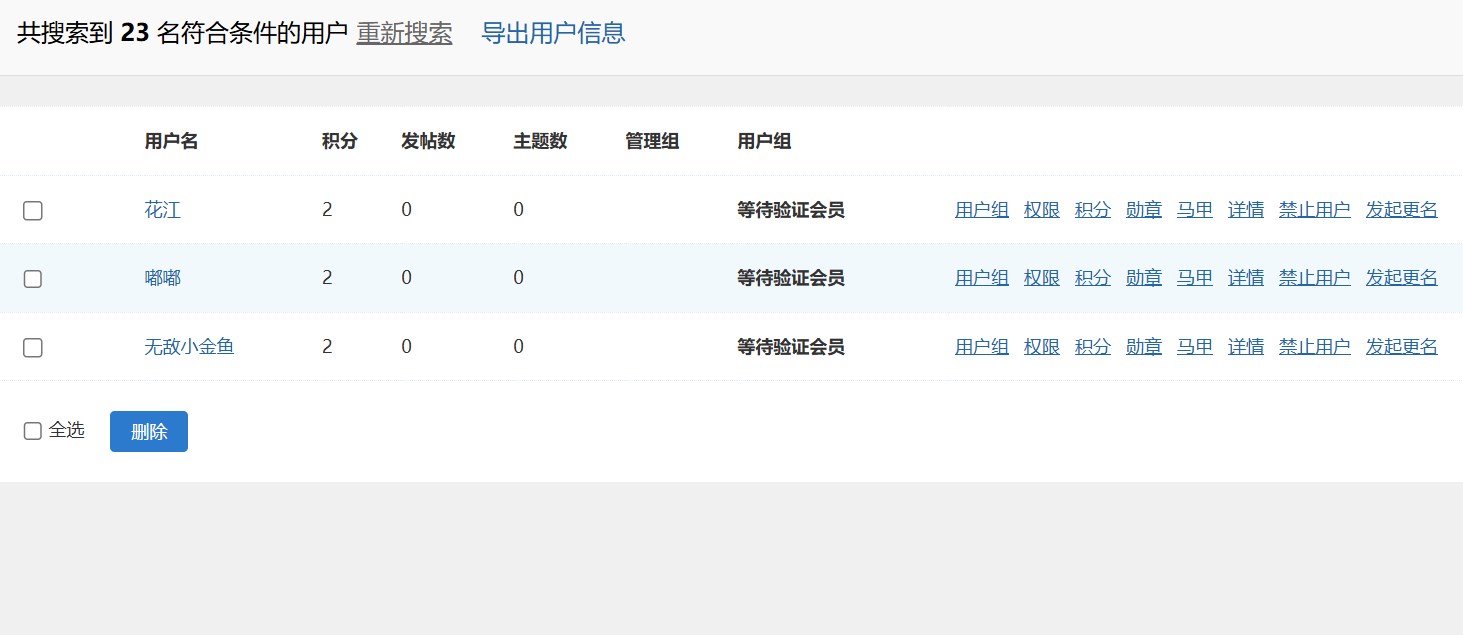The image size is (1463, 635).
Task: Open 用户组 link for 花江
Action: click(981, 210)
